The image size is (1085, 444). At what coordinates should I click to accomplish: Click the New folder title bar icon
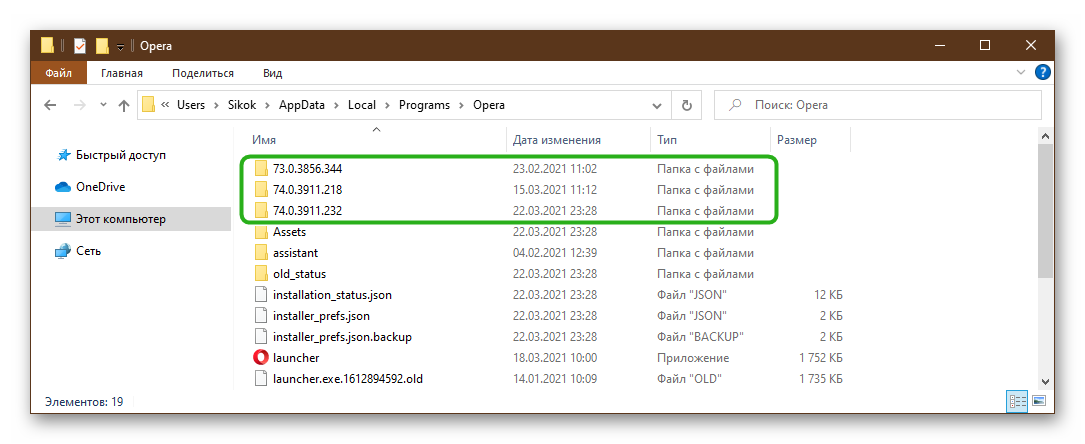(x=102, y=46)
